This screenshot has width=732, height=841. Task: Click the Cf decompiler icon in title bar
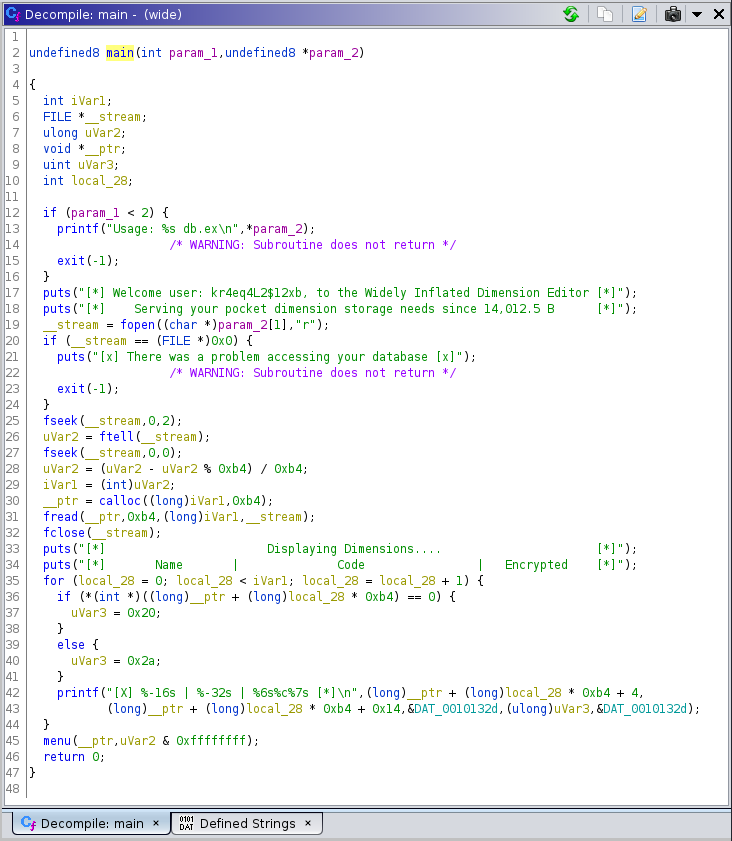click(14, 14)
